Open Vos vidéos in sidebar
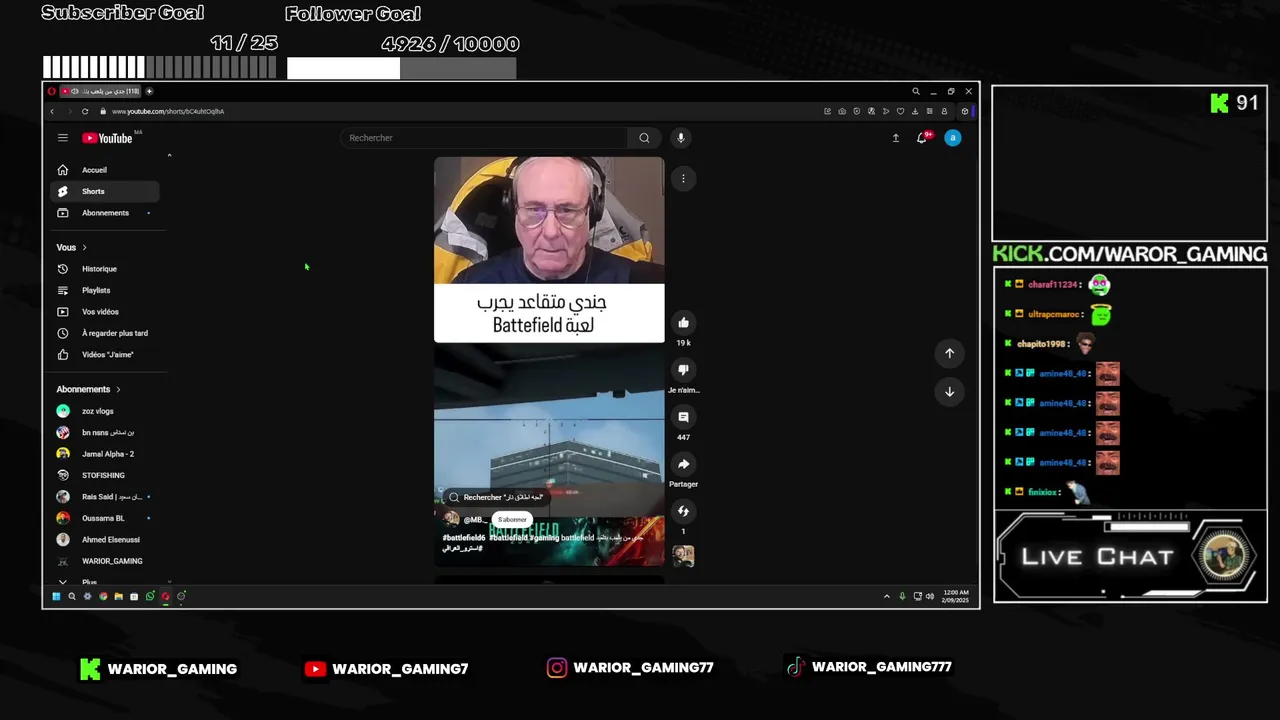Screen dimensions: 1280x720 pos(105,312)
